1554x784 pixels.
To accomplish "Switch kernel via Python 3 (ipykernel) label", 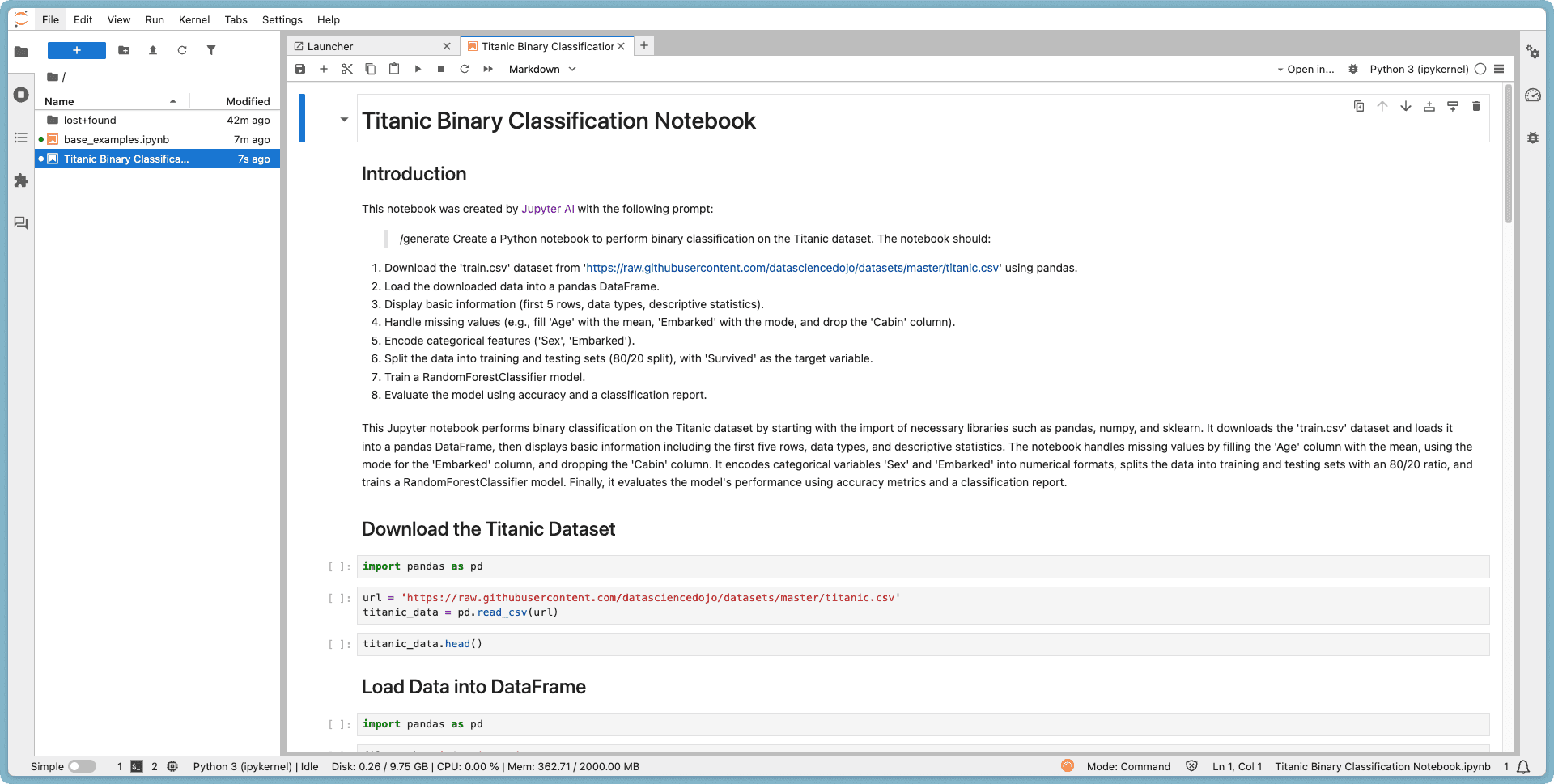I will [x=1419, y=69].
